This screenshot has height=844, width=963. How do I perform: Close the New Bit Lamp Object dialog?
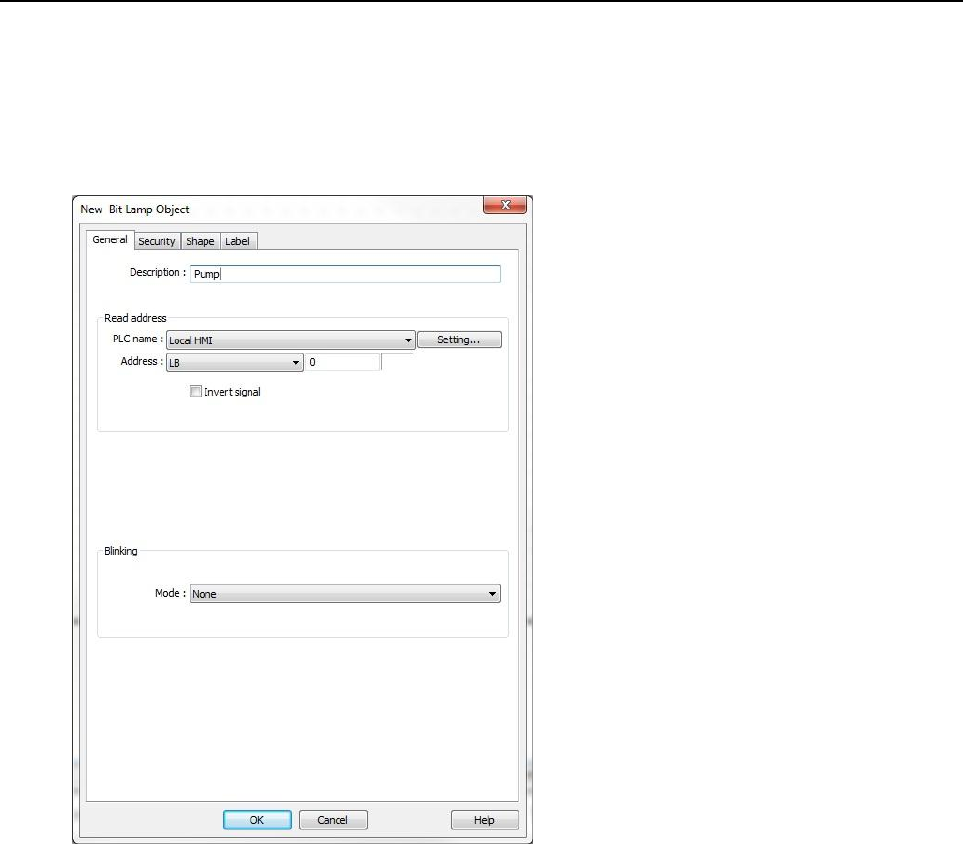point(506,207)
